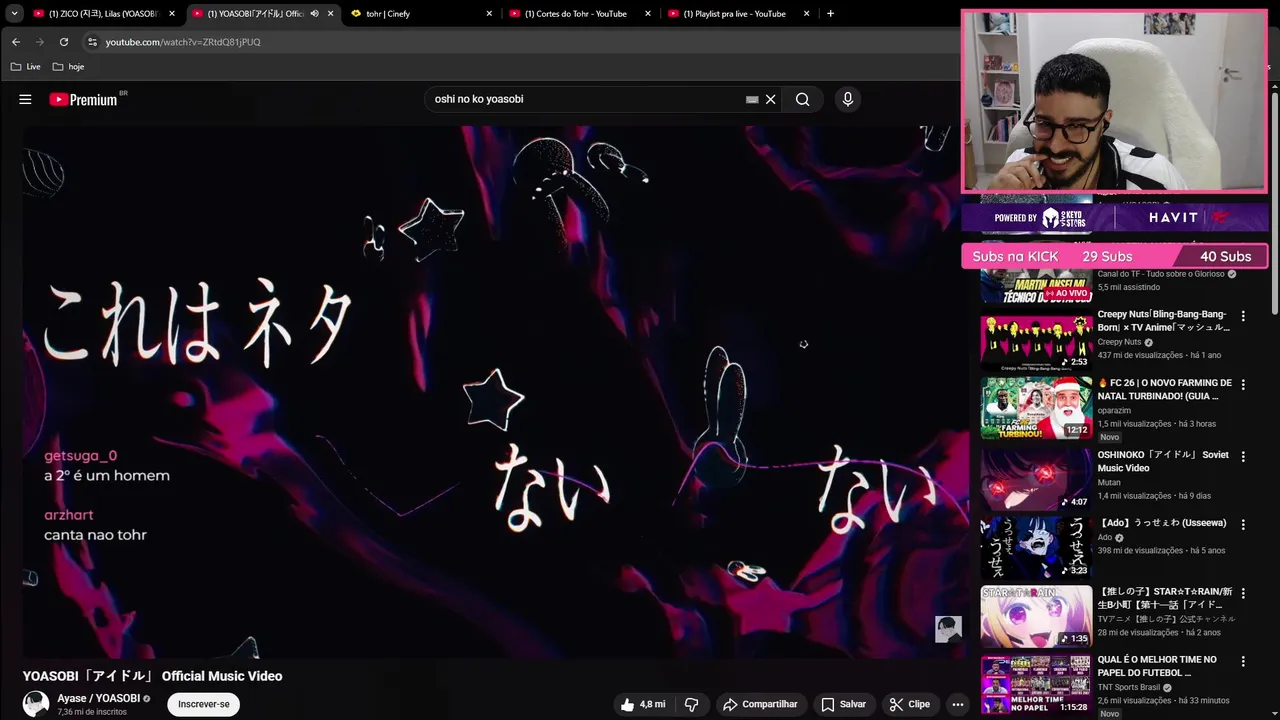Open options menu for Ado Usseewa video
The height and width of the screenshot is (720, 1280).
pos(1243,524)
